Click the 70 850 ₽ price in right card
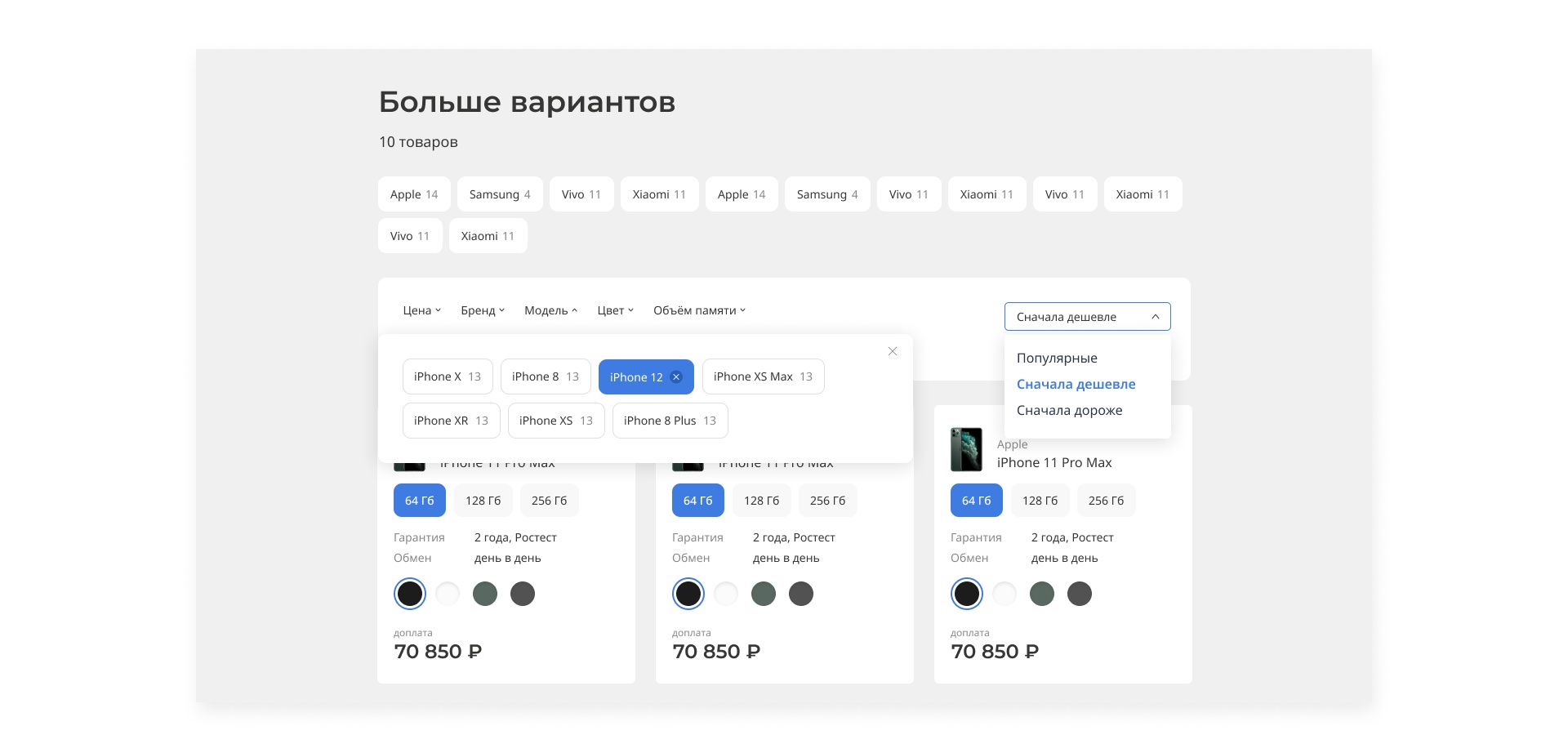 (x=995, y=652)
